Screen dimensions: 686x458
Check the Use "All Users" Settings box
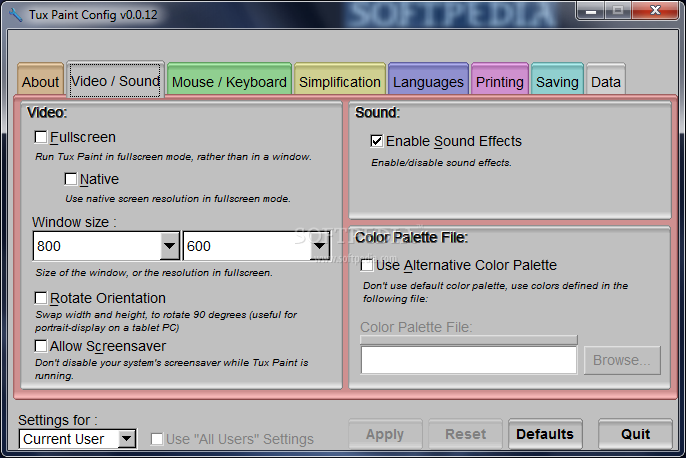click(x=157, y=439)
